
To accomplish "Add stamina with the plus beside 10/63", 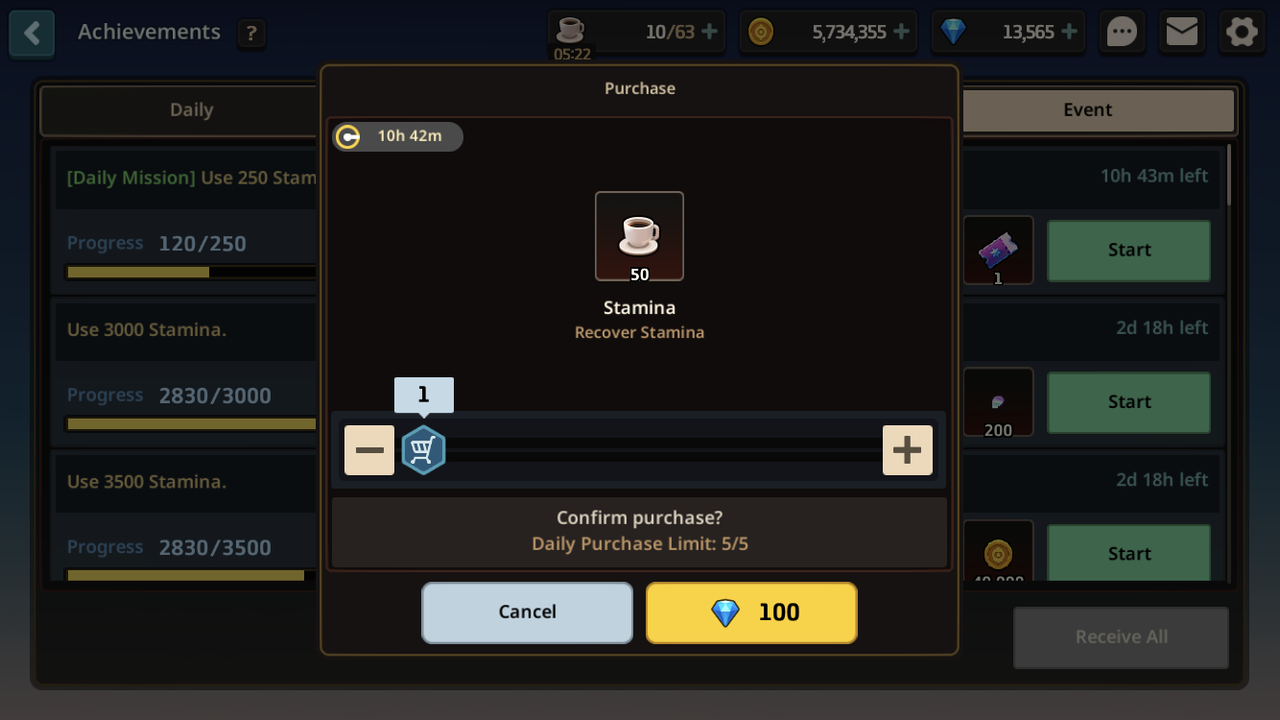I will [x=710, y=32].
